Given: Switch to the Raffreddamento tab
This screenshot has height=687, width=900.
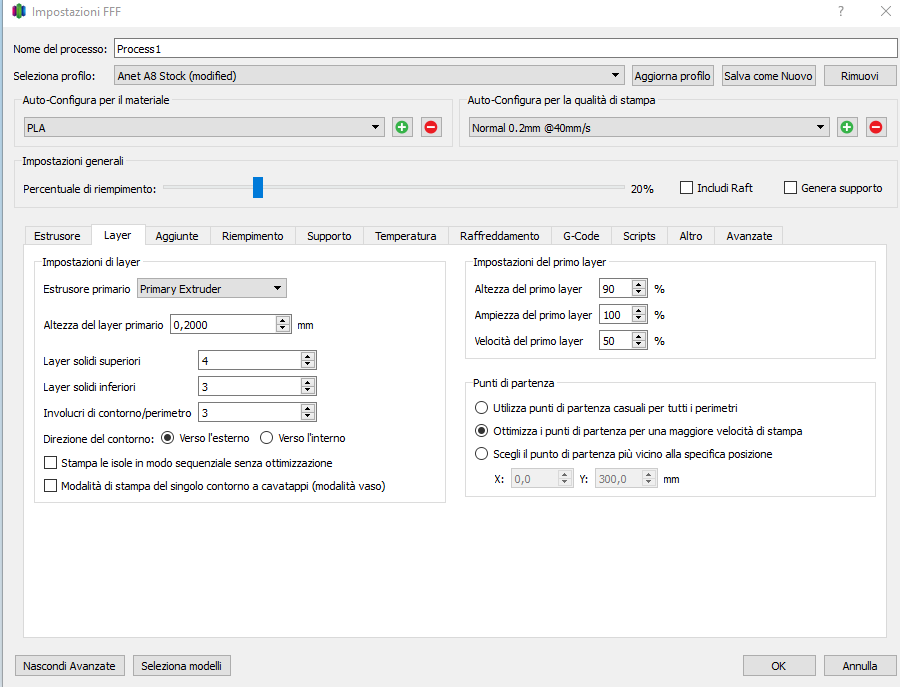Looking at the screenshot, I should [499, 236].
